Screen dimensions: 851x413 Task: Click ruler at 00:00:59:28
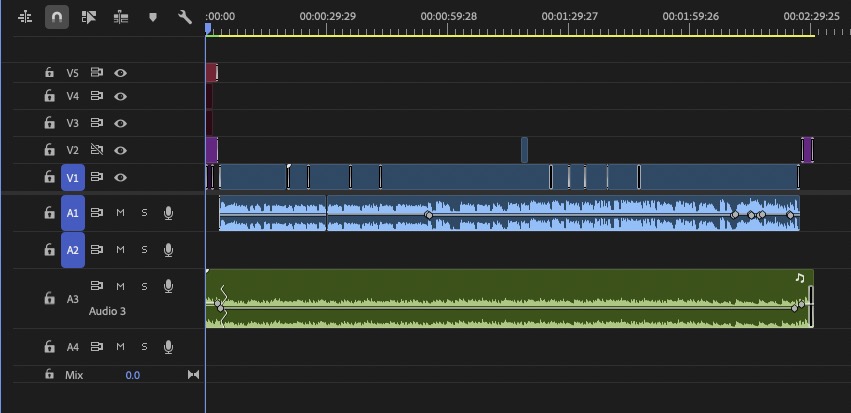coord(448,16)
